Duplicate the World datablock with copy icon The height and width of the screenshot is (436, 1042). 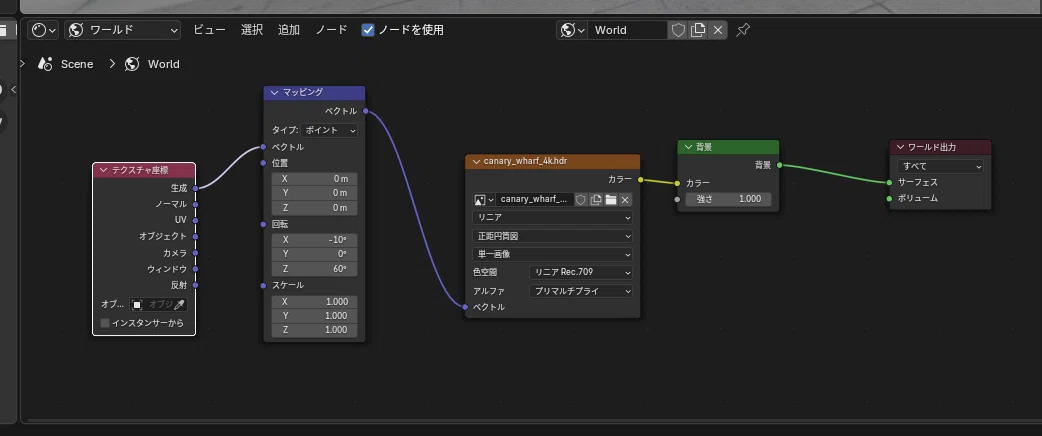pyautogui.click(x=698, y=30)
